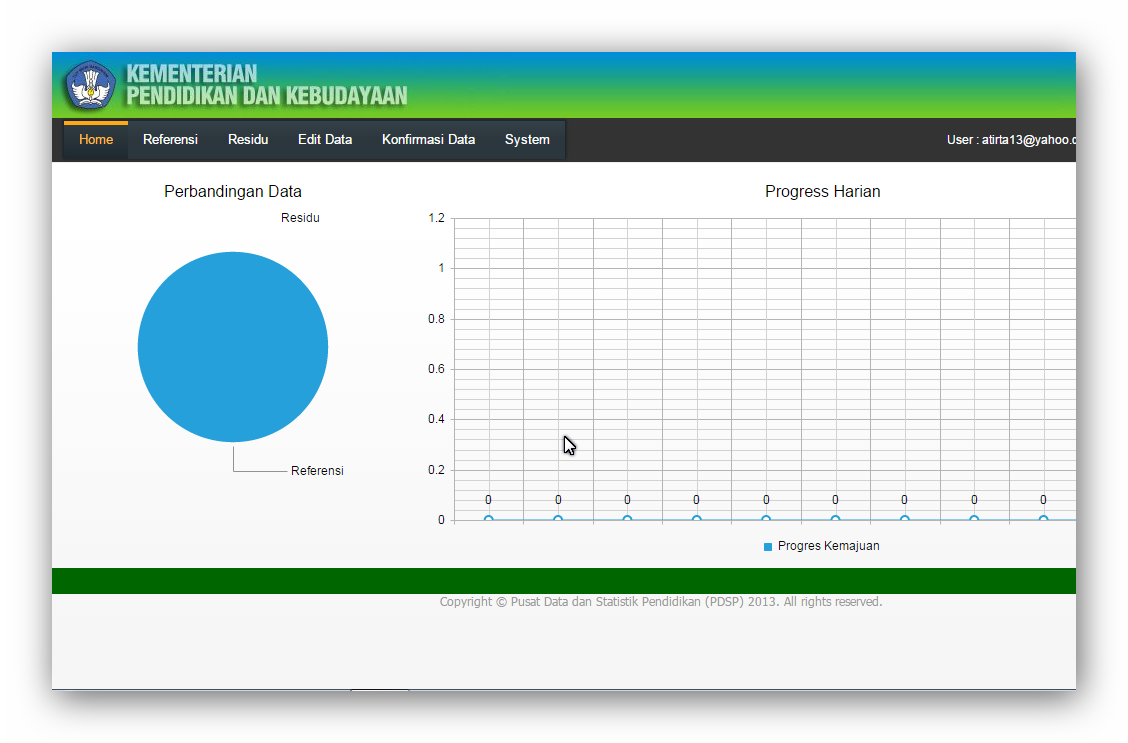Go to Konfirmasi Data menu

click(428, 140)
